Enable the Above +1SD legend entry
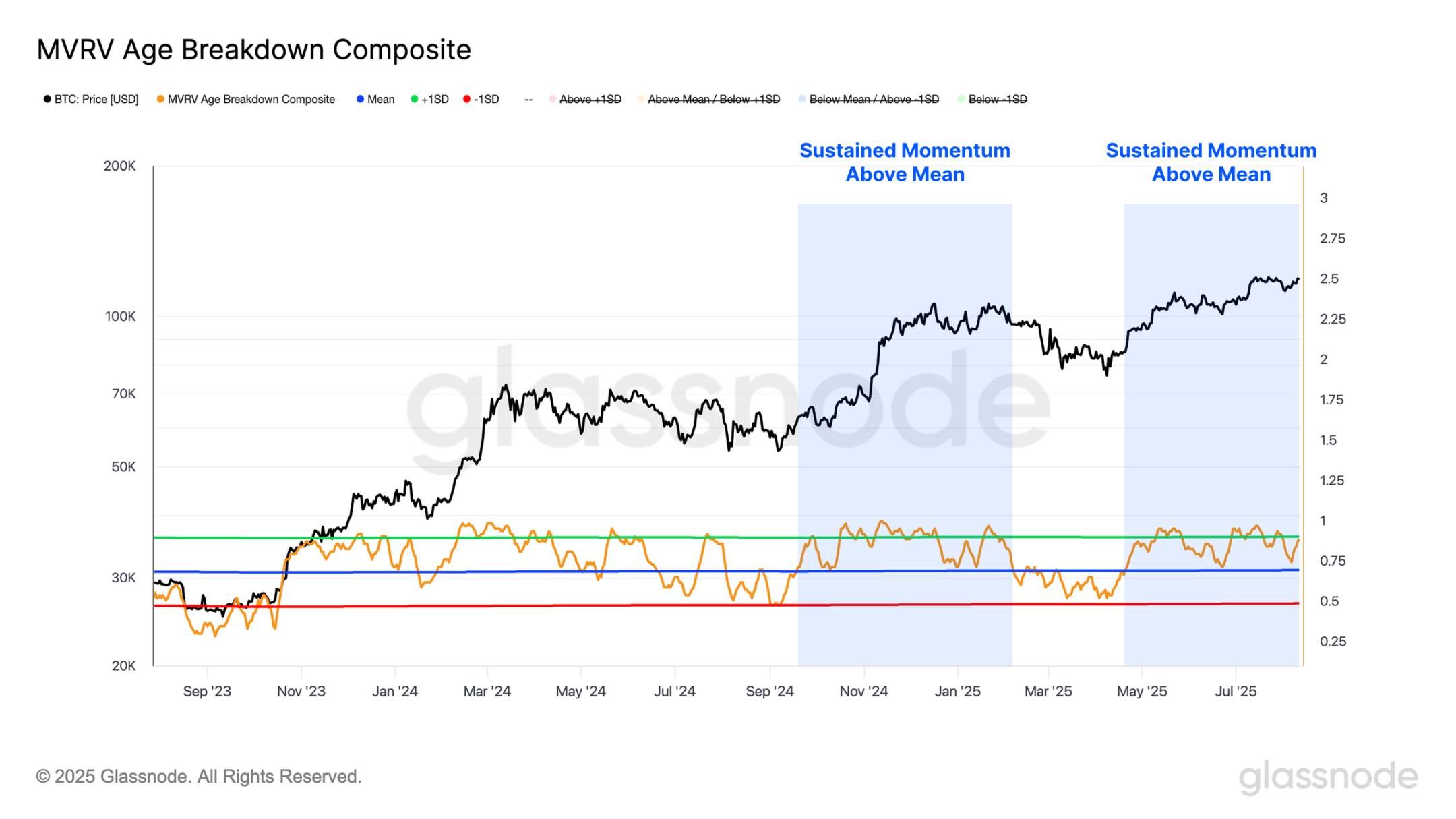The height and width of the screenshot is (819, 1456). click(x=585, y=100)
